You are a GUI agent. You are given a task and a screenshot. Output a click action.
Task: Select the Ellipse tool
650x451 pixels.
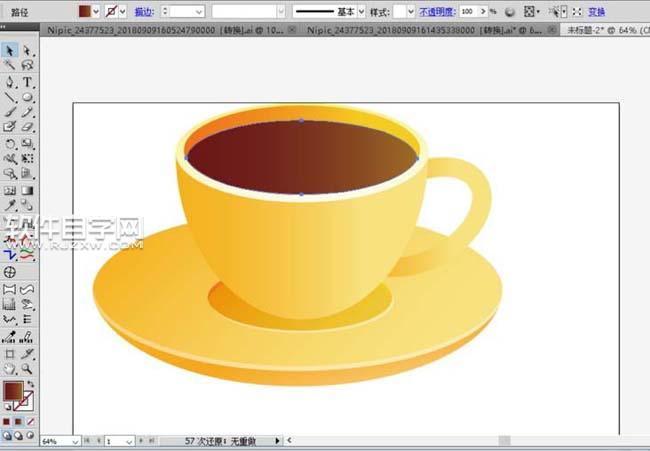click(27, 97)
